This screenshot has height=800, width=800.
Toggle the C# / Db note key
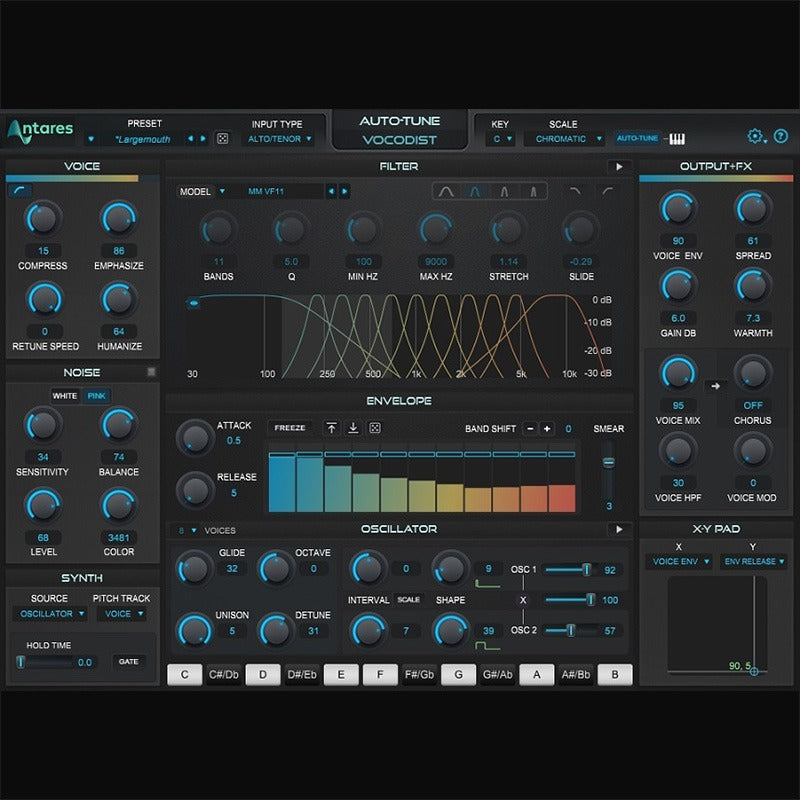[x=223, y=674]
